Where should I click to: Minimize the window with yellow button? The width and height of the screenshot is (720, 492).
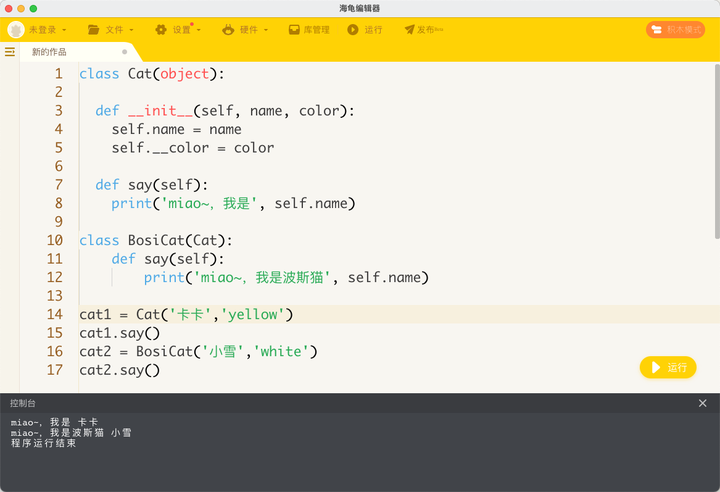[21, 9]
